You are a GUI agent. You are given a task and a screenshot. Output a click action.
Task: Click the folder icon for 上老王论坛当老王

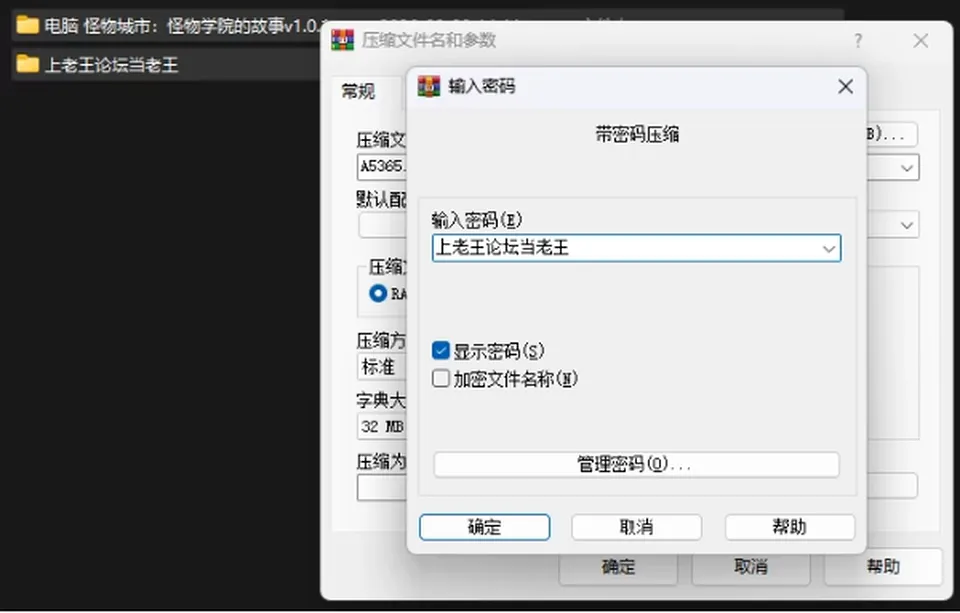pos(28,64)
